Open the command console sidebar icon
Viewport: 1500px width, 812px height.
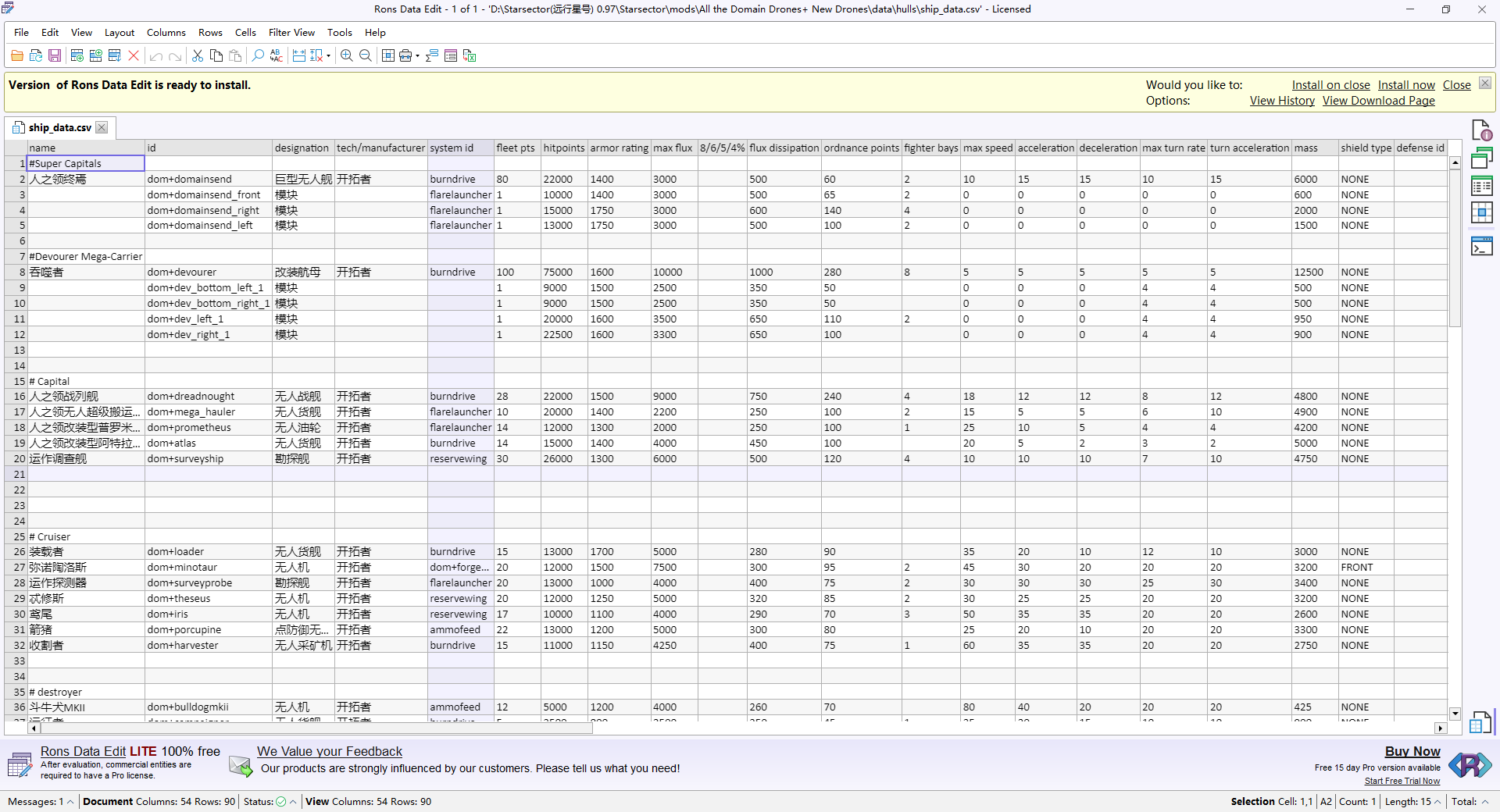1481,247
